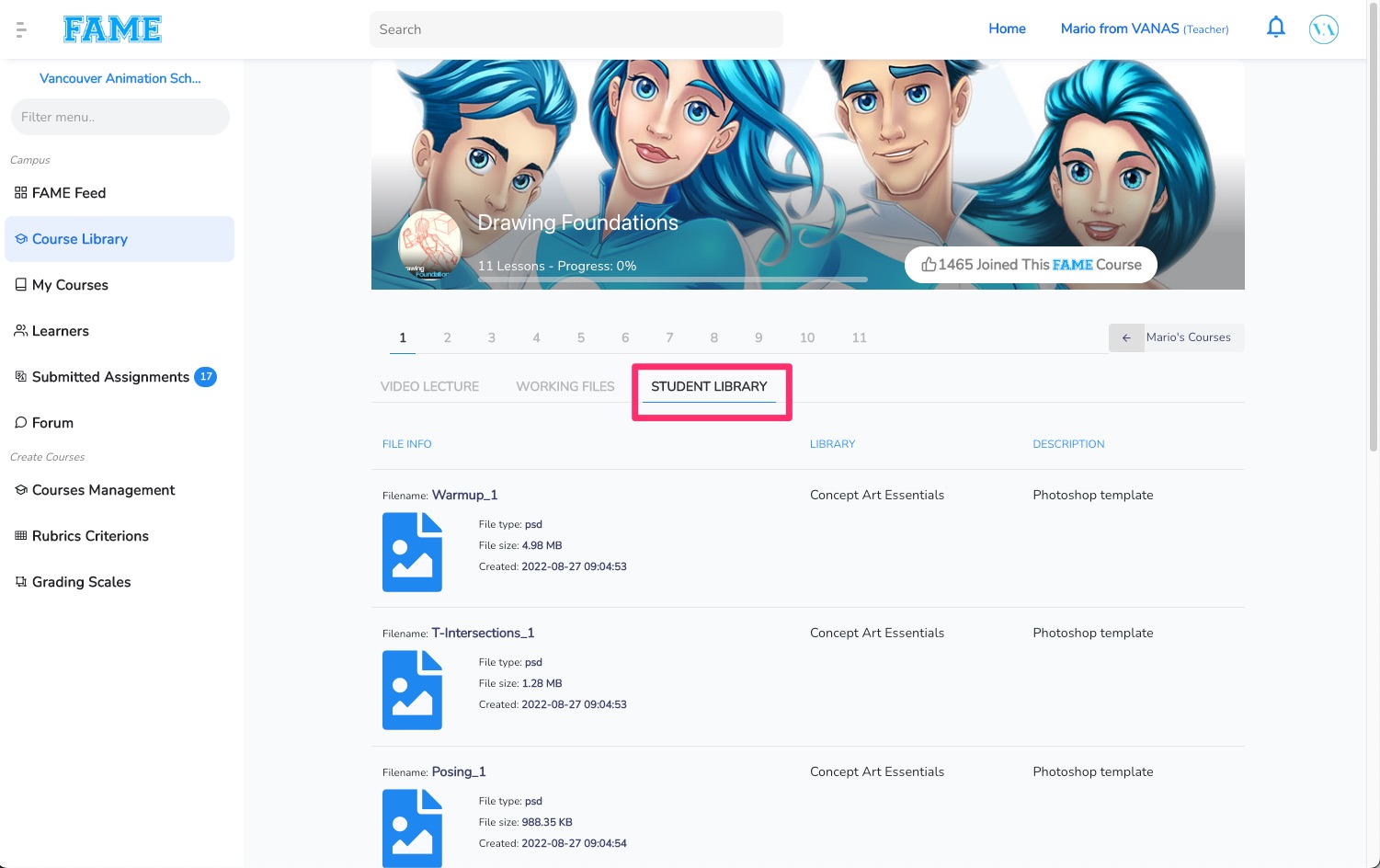Click the Forum speech bubble icon
This screenshot has height=868, width=1380.
tap(21, 422)
